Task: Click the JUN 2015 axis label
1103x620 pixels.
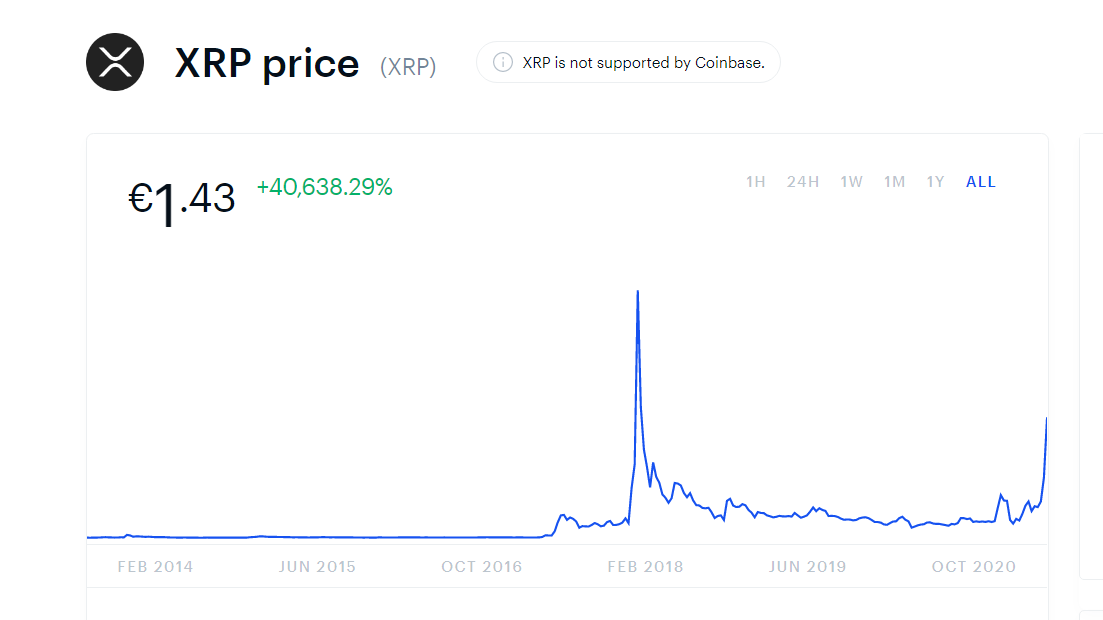Action: (x=317, y=567)
